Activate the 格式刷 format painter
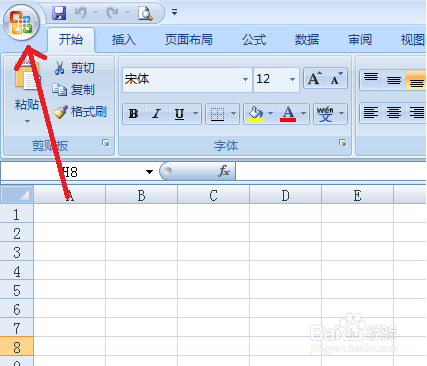 (80, 112)
